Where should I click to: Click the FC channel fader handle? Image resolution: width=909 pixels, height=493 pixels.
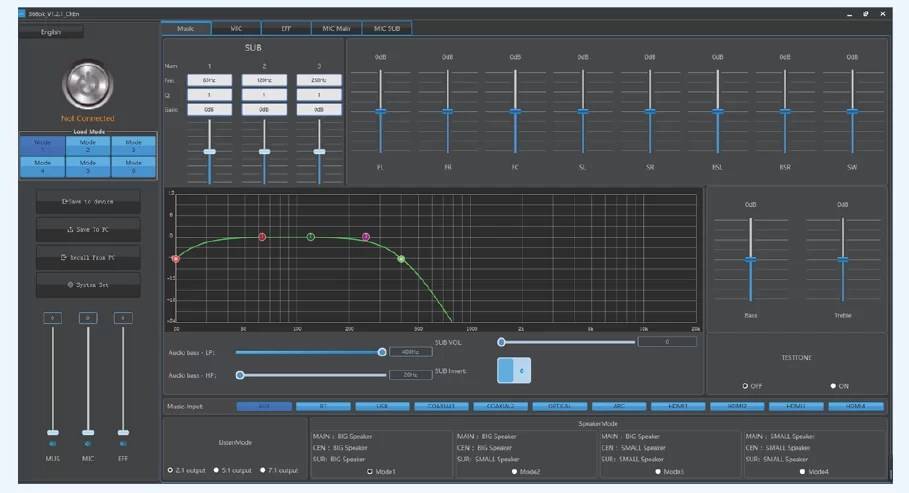[x=515, y=111]
